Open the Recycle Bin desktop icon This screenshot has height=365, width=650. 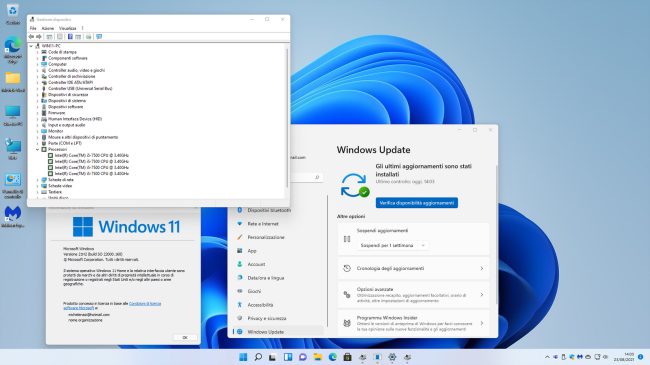click(12, 14)
